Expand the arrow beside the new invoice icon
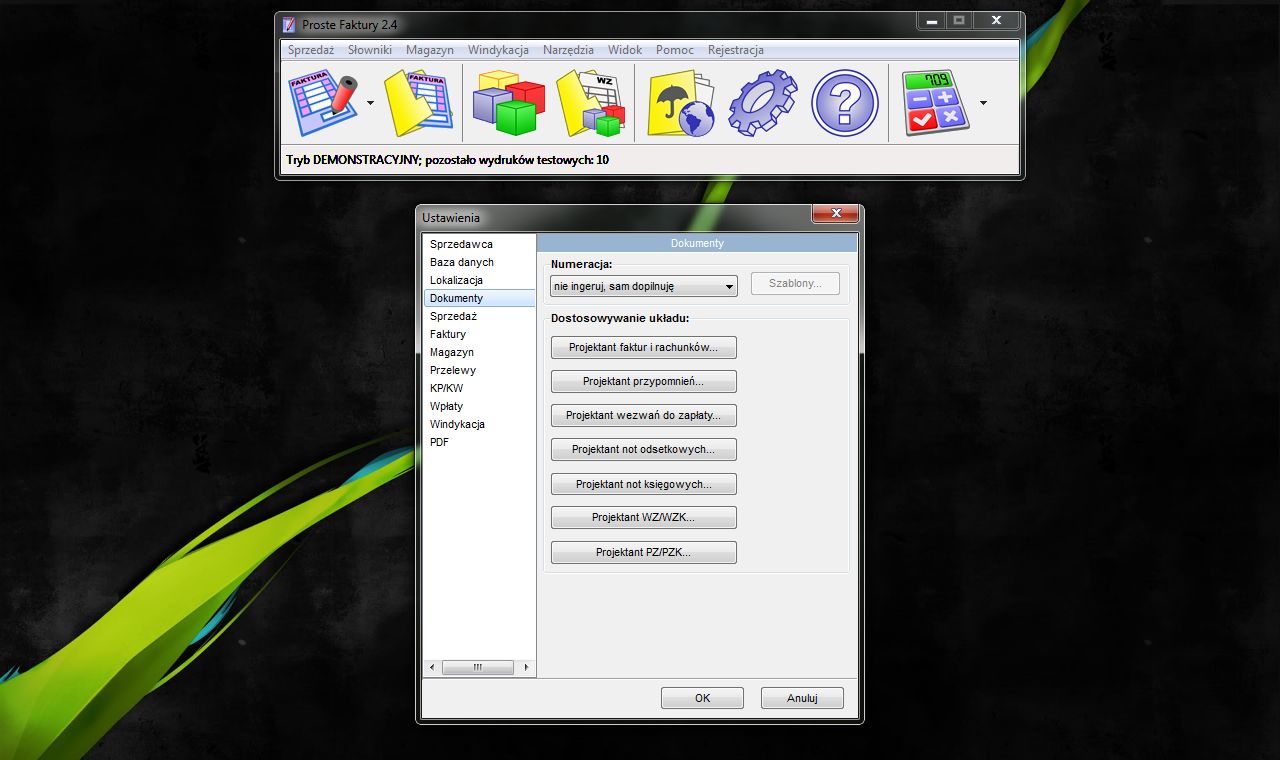This screenshot has width=1280, height=760. click(x=371, y=103)
